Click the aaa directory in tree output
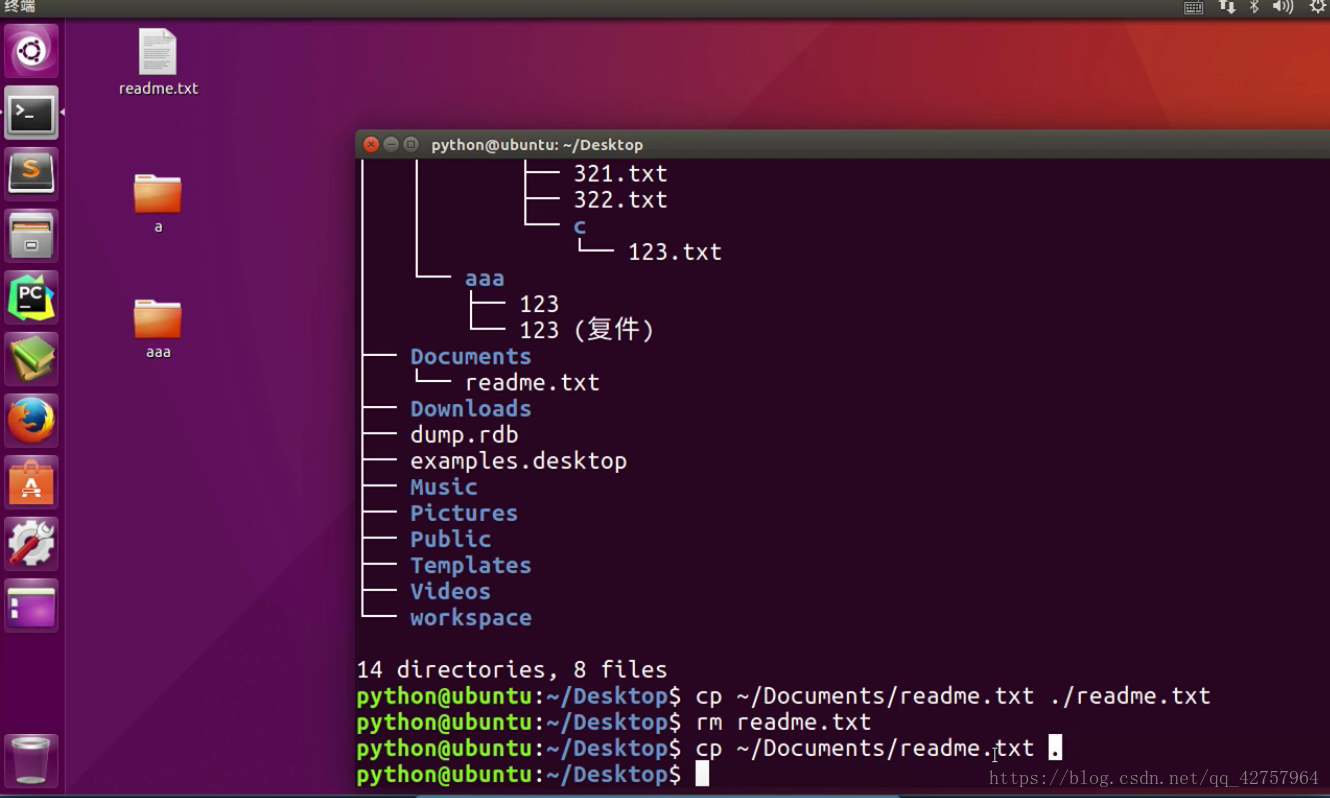The image size is (1330, 798). pos(484,279)
